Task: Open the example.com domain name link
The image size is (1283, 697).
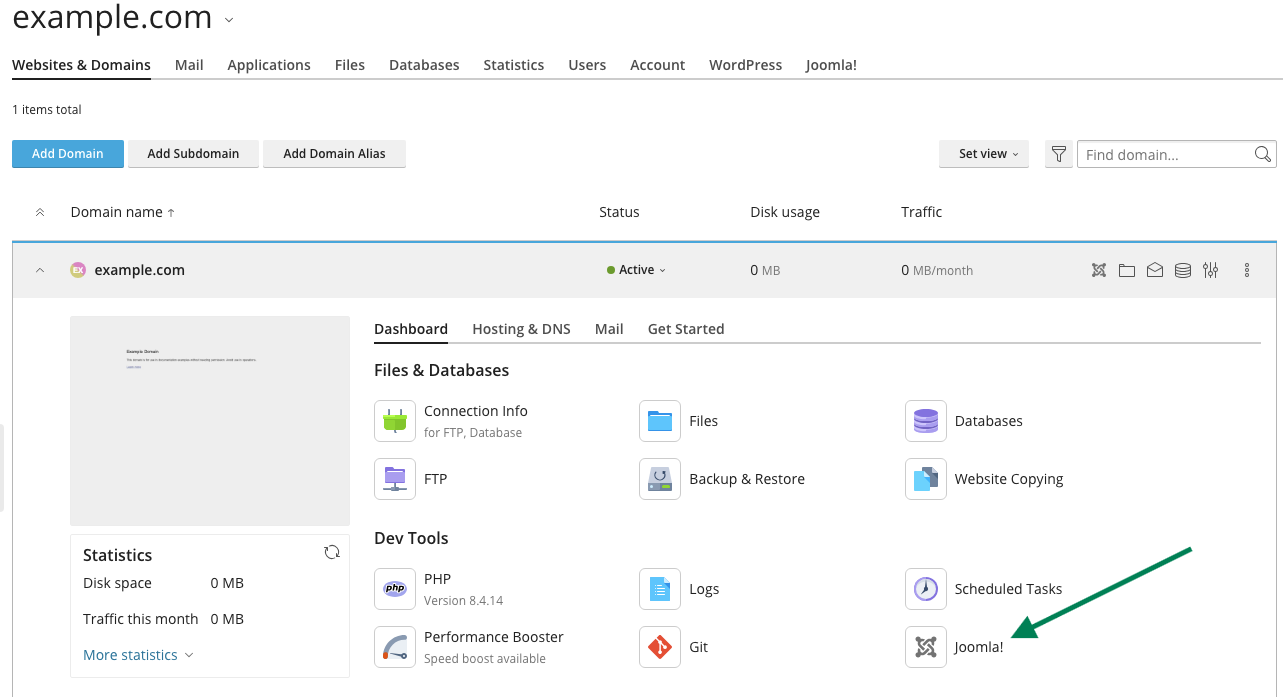Action: pos(140,270)
